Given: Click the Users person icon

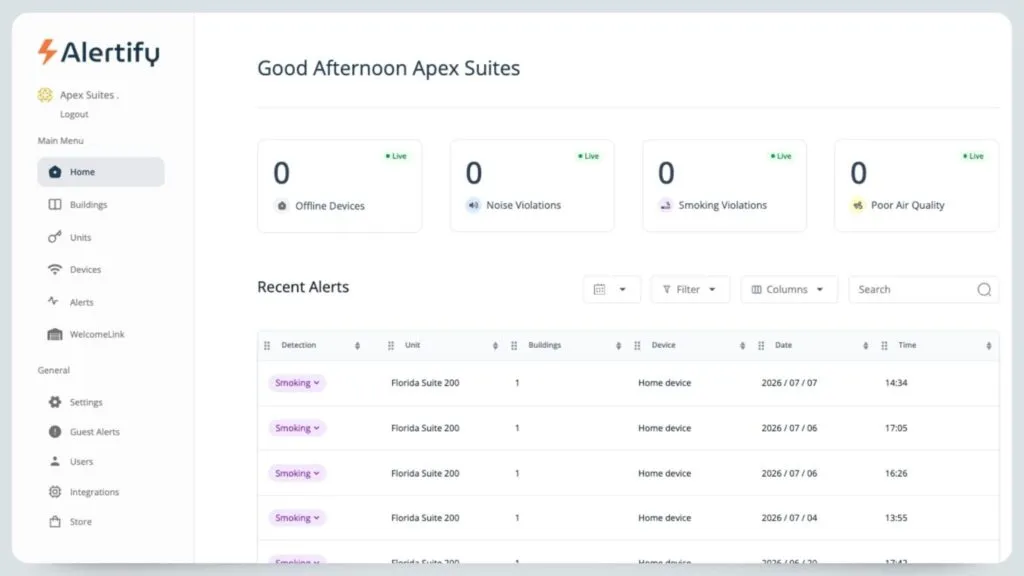Looking at the screenshot, I should tap(55, 461).
